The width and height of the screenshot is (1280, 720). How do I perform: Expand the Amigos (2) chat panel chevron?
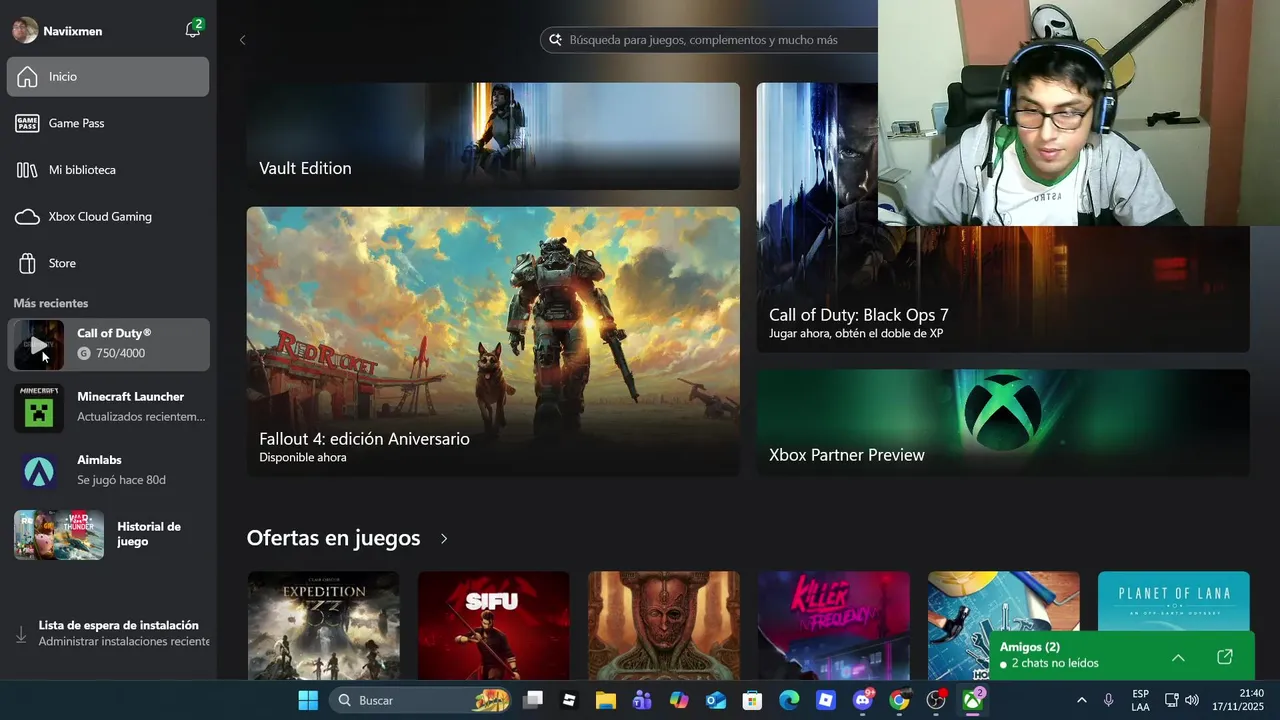tap(1178, 657)
